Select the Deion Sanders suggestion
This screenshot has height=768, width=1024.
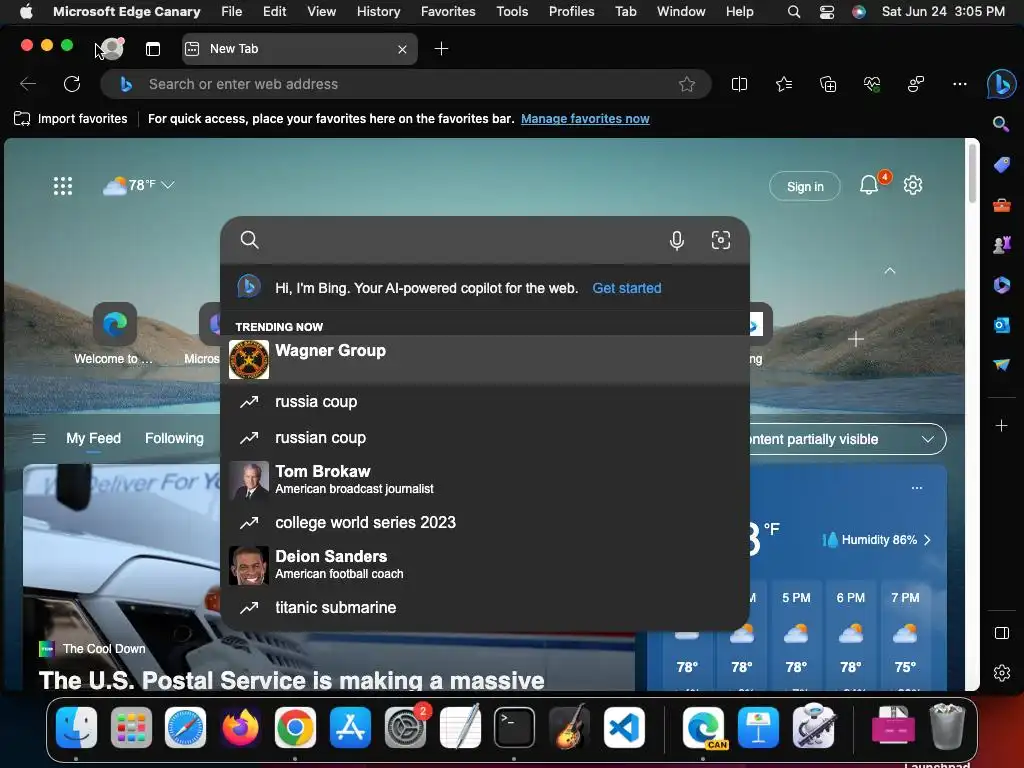(485, 565)
